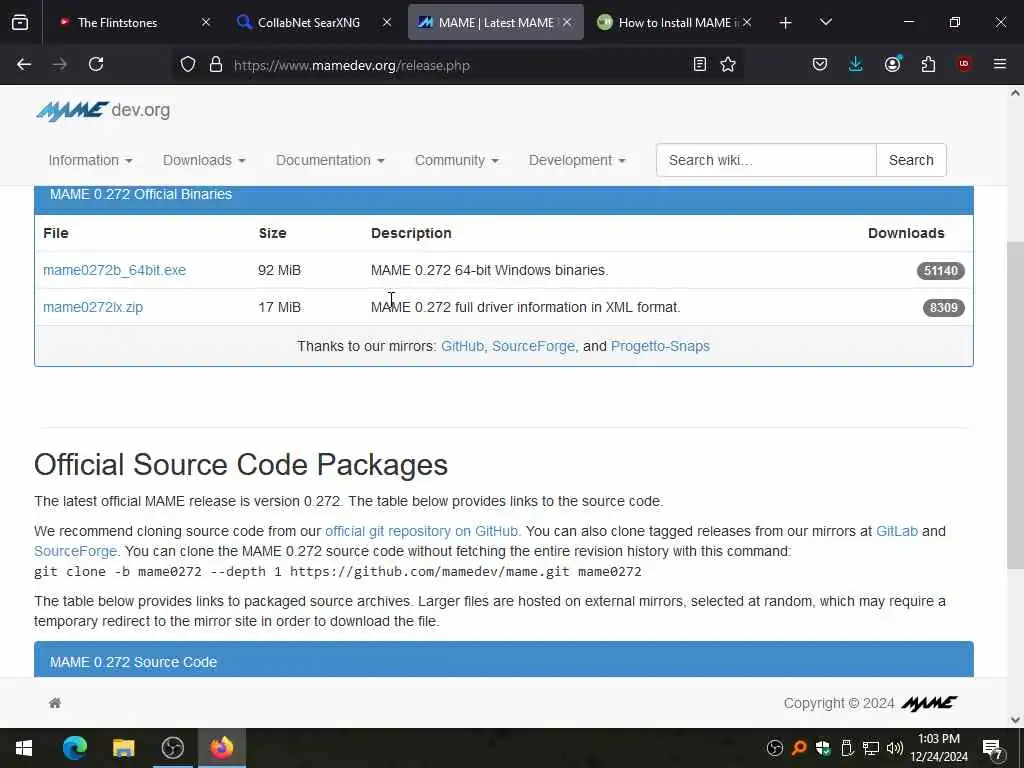Click the volume tray icon
Viewport: 1024px width, 768px height.
pyautogui.click(x=895, y=748)
